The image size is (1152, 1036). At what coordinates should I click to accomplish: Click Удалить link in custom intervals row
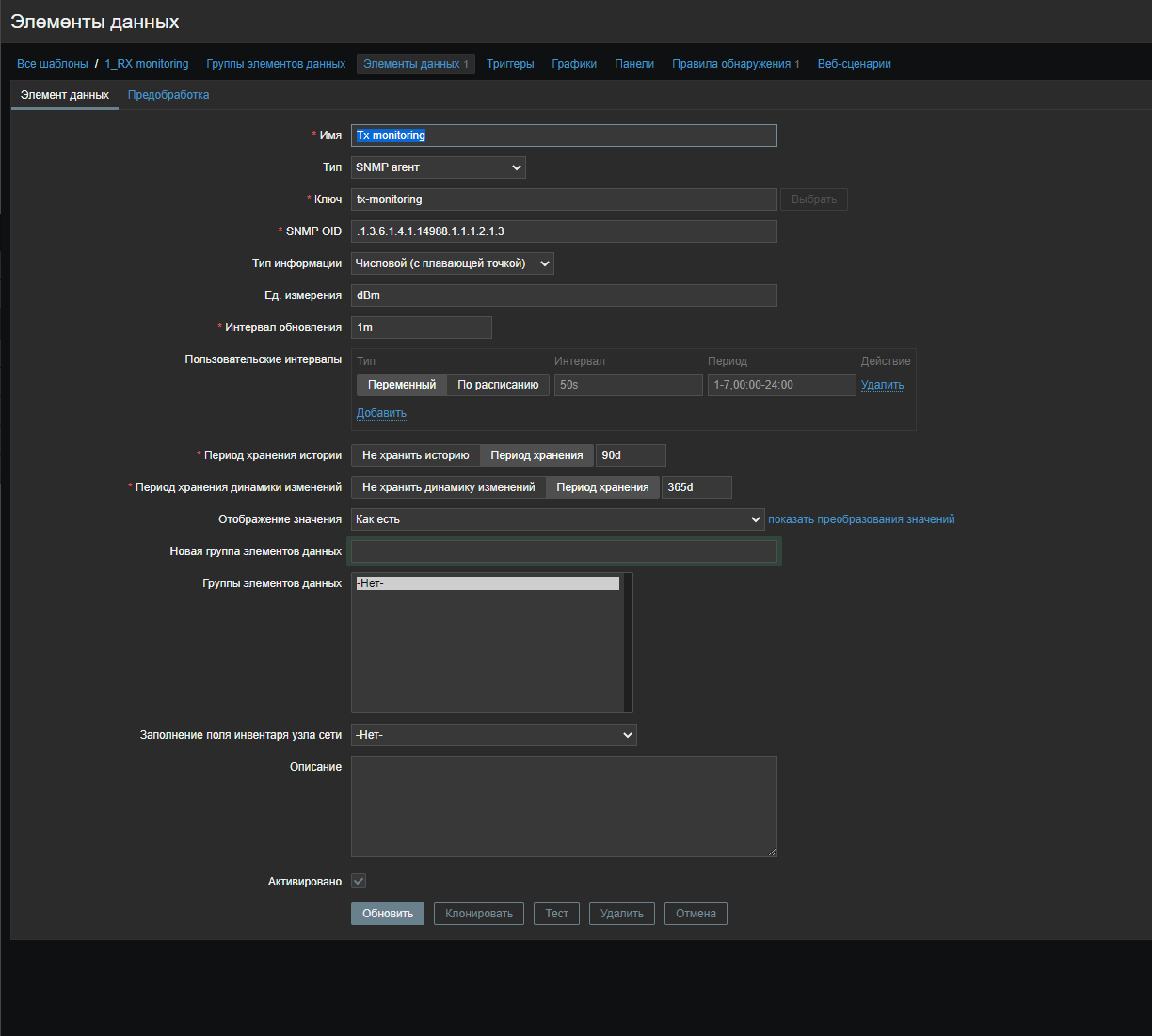click(x=882, y=385)
